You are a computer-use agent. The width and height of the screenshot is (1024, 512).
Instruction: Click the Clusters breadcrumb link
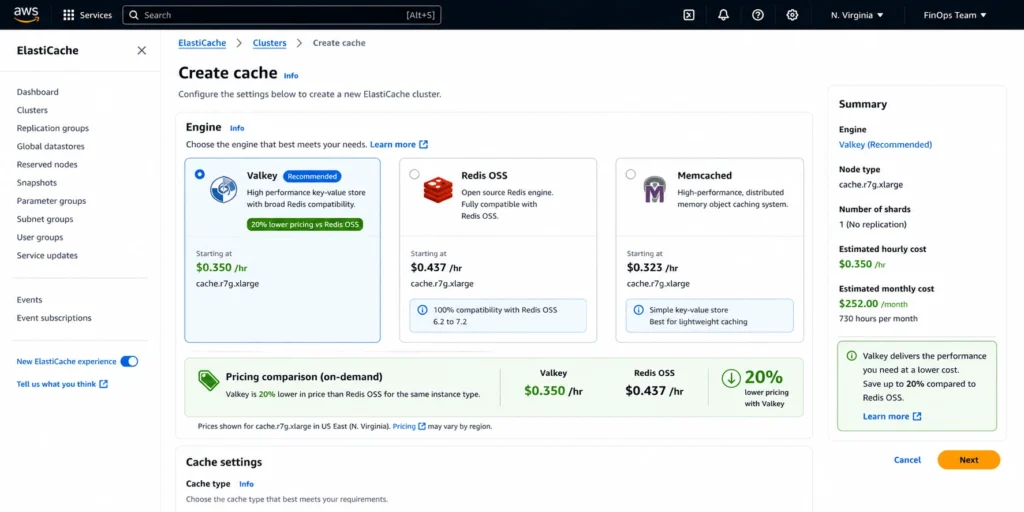(x=270, y=43)
